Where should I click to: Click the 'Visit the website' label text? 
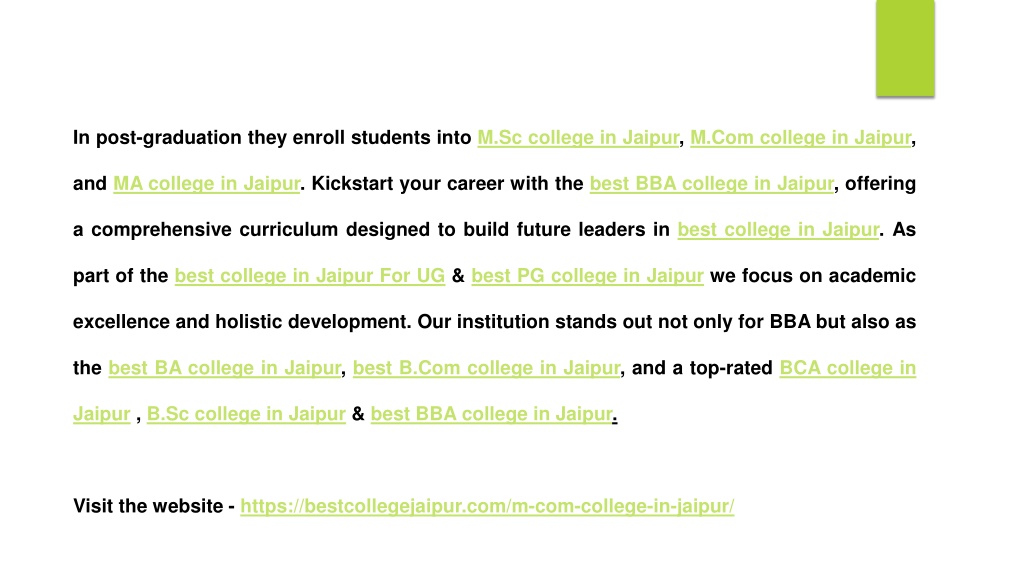[x=148, y=506]
